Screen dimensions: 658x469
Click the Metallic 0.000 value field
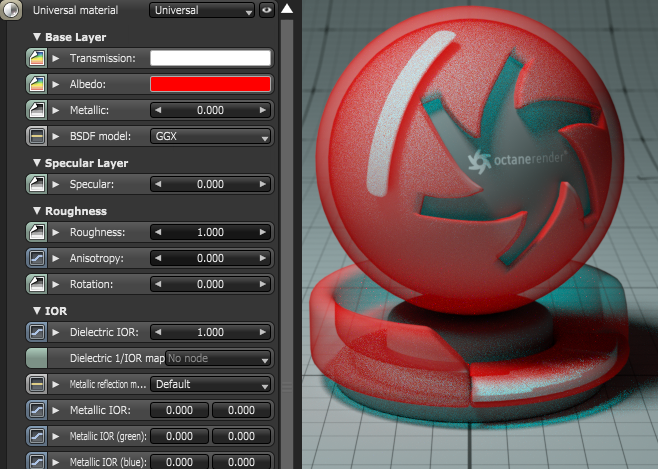[x=210, y=110]
